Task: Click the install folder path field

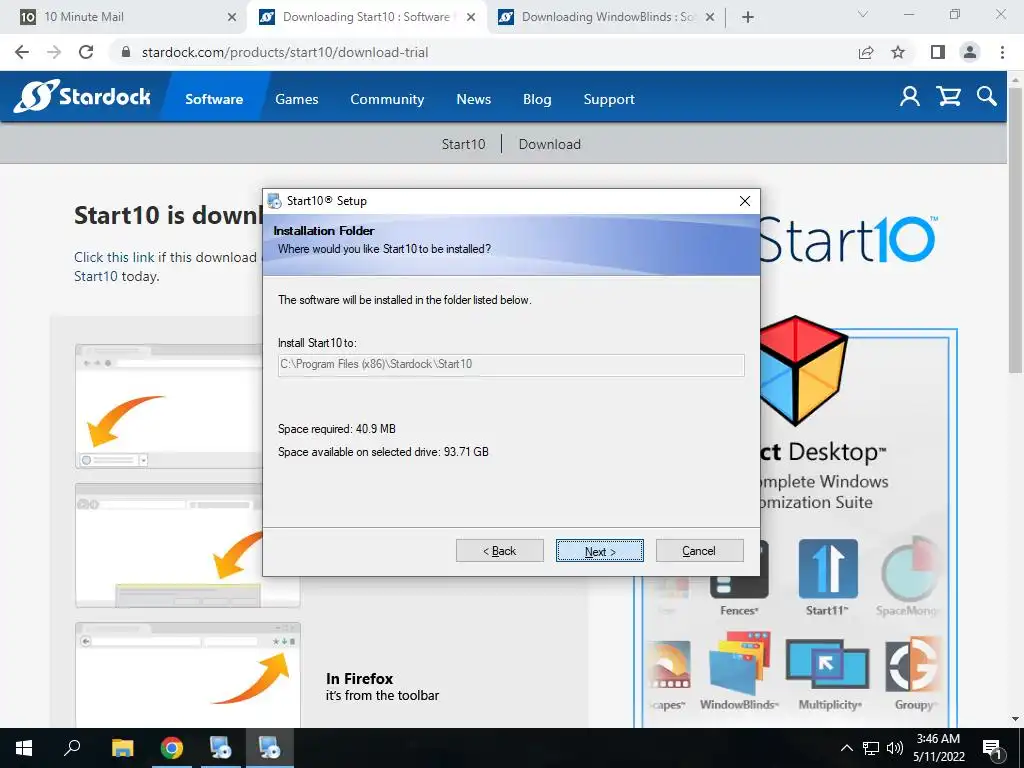Action: 511,364
